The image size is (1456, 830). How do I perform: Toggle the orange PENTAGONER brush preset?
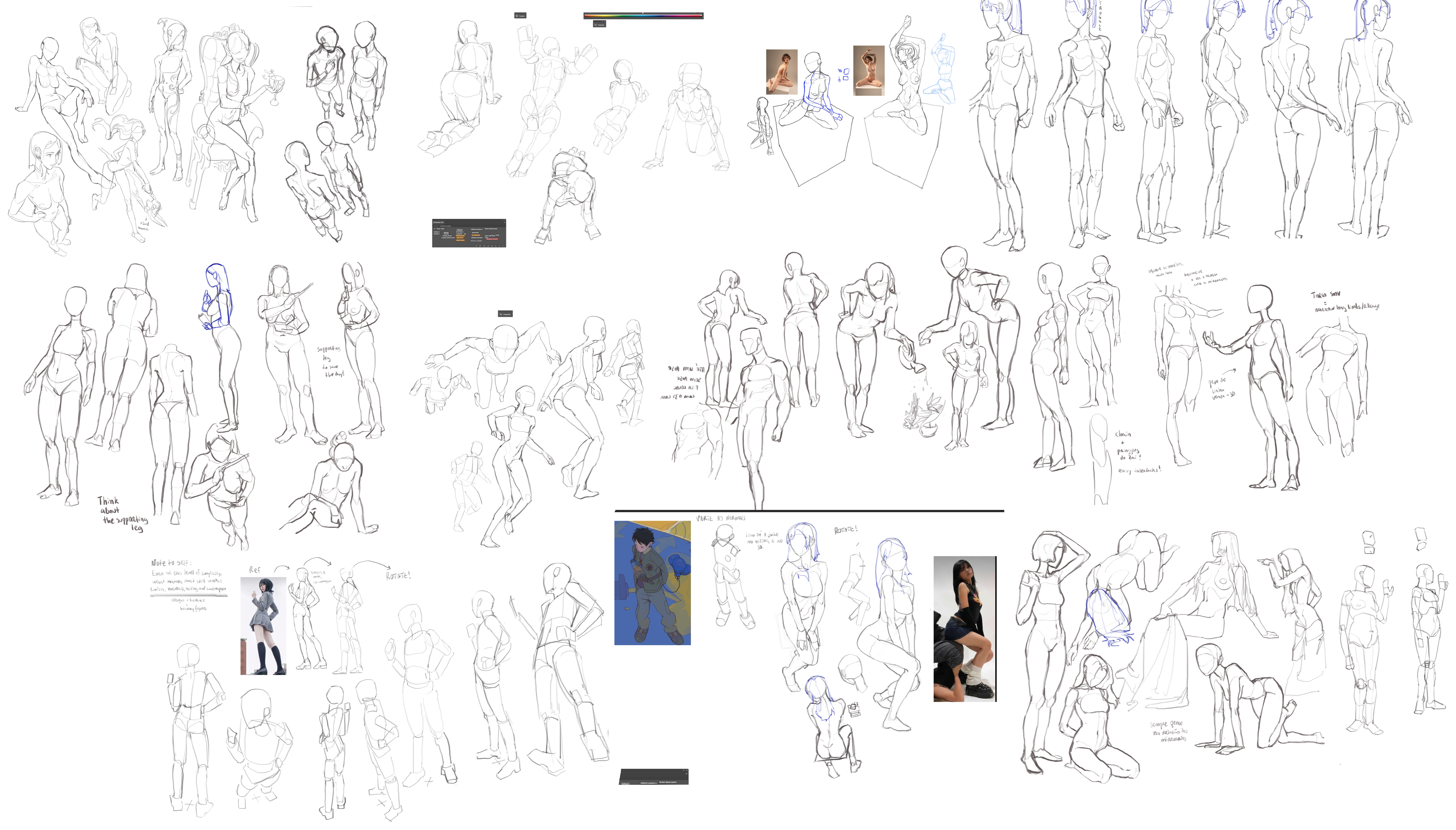(x=460, y=236)
